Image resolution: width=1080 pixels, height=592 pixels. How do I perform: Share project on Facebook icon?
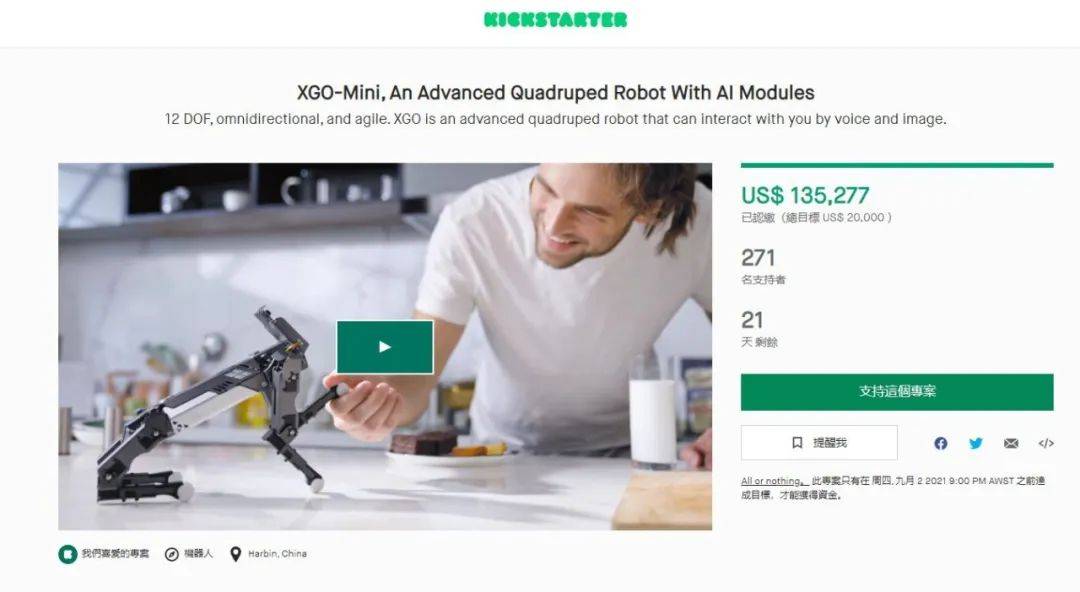point(940,443)
